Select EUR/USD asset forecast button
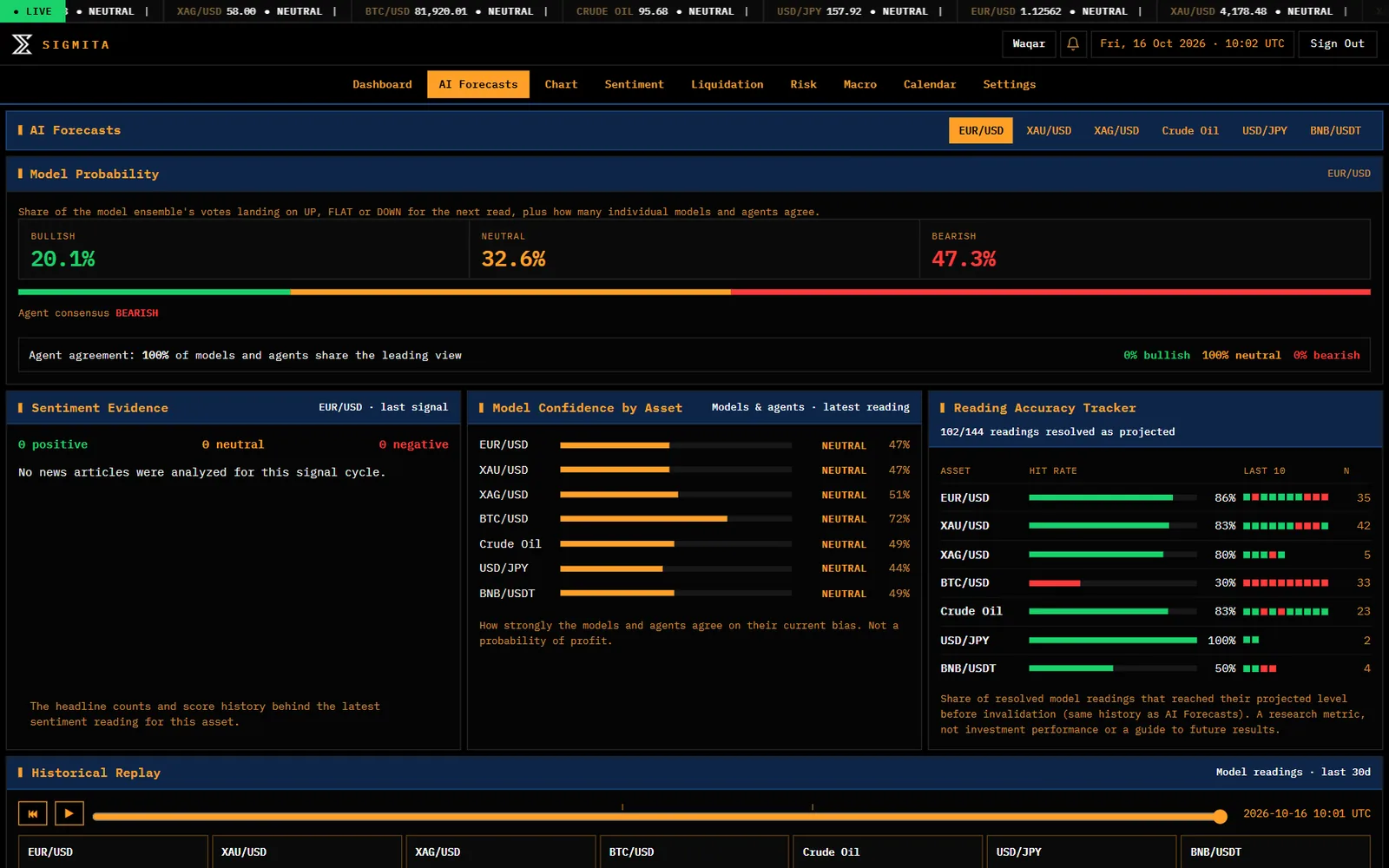 (980, 130)
